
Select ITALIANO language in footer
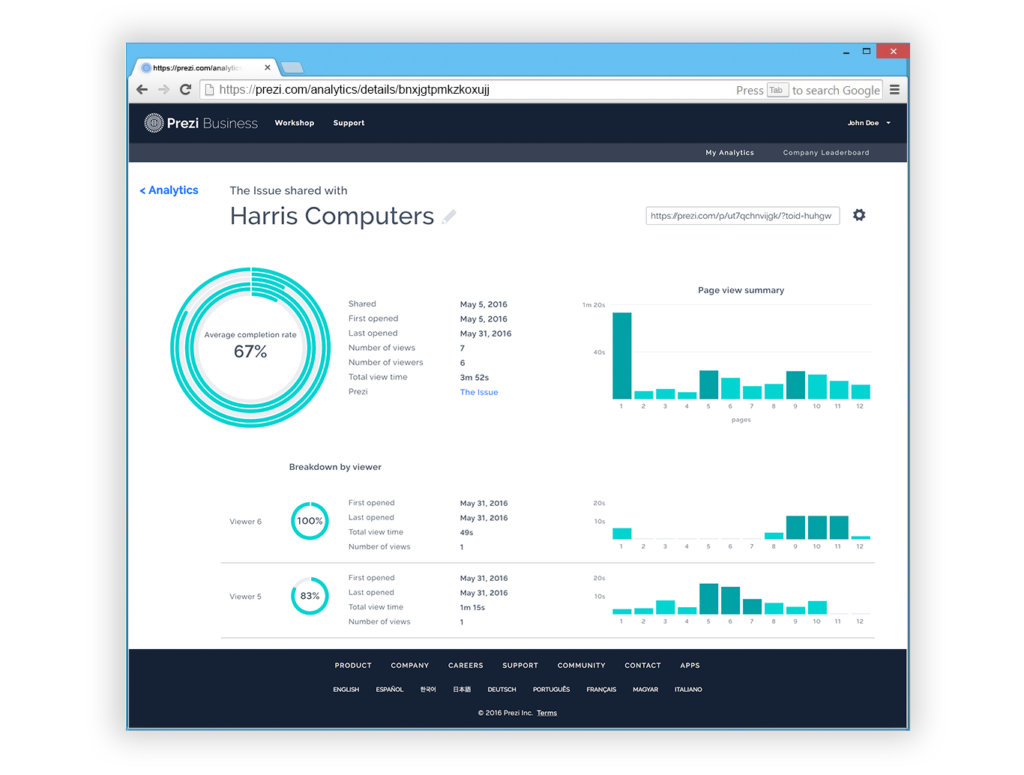tap(688, 689)
